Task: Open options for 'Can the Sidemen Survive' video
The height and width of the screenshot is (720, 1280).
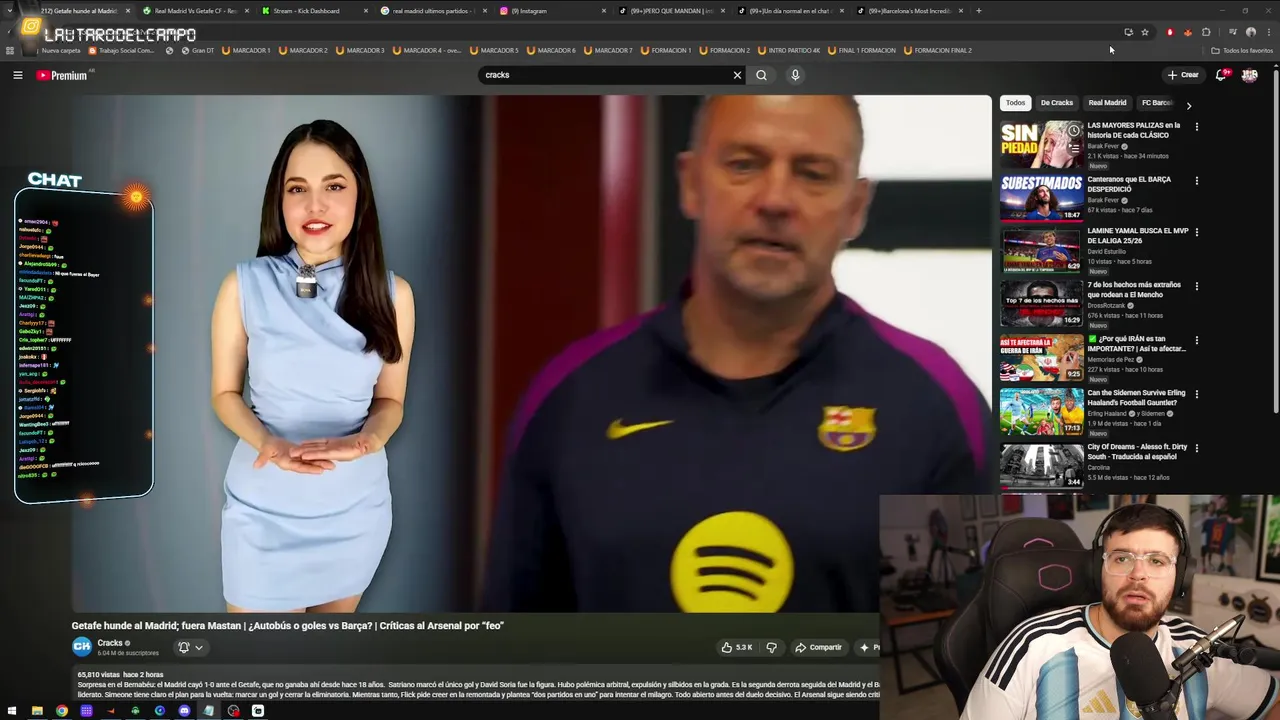Action: pos(1196,394)
